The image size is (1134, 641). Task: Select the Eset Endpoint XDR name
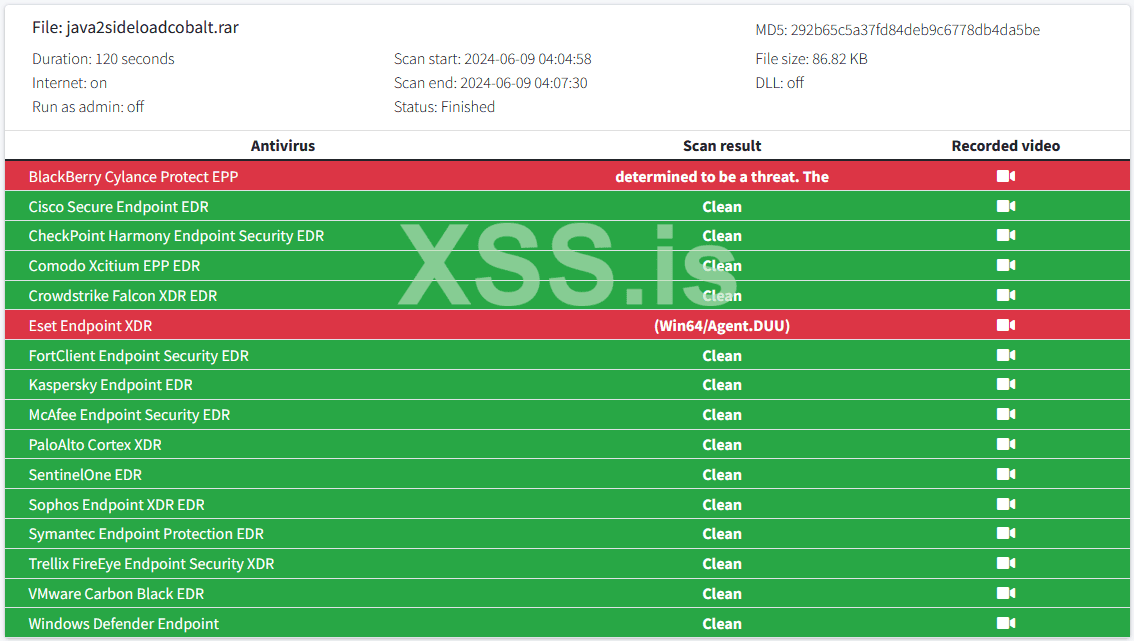point(90,326)
